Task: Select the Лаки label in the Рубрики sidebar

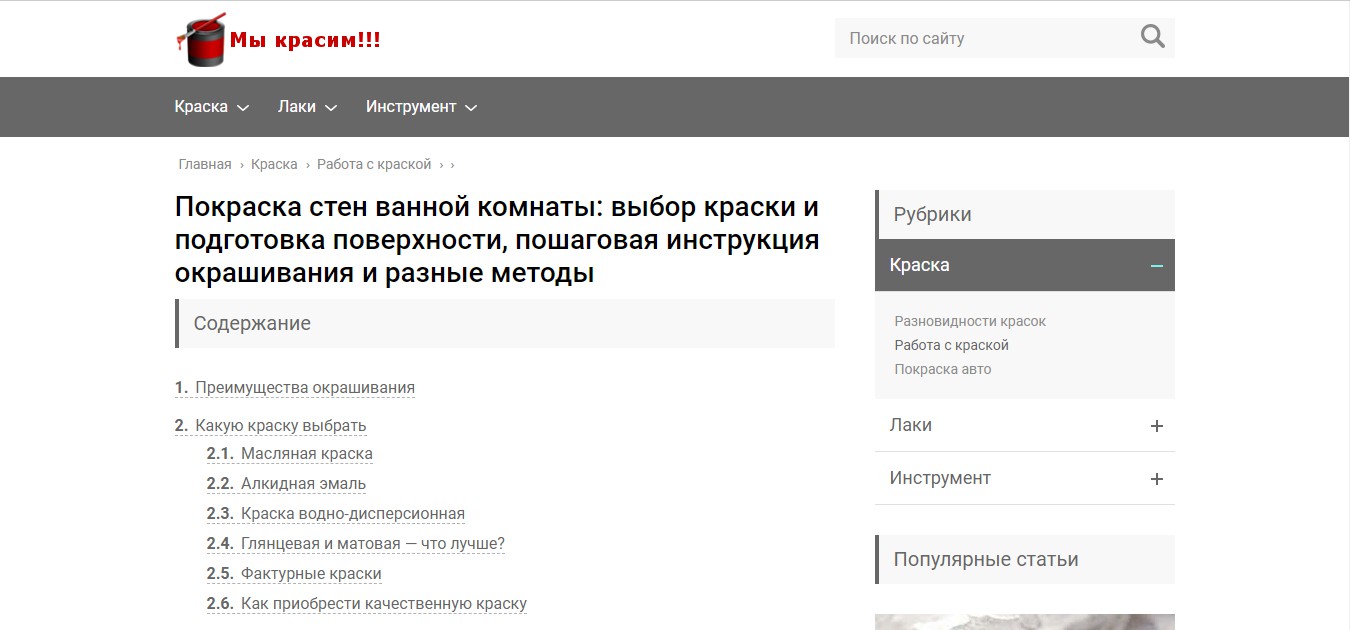Action: (x=910, y=425)
